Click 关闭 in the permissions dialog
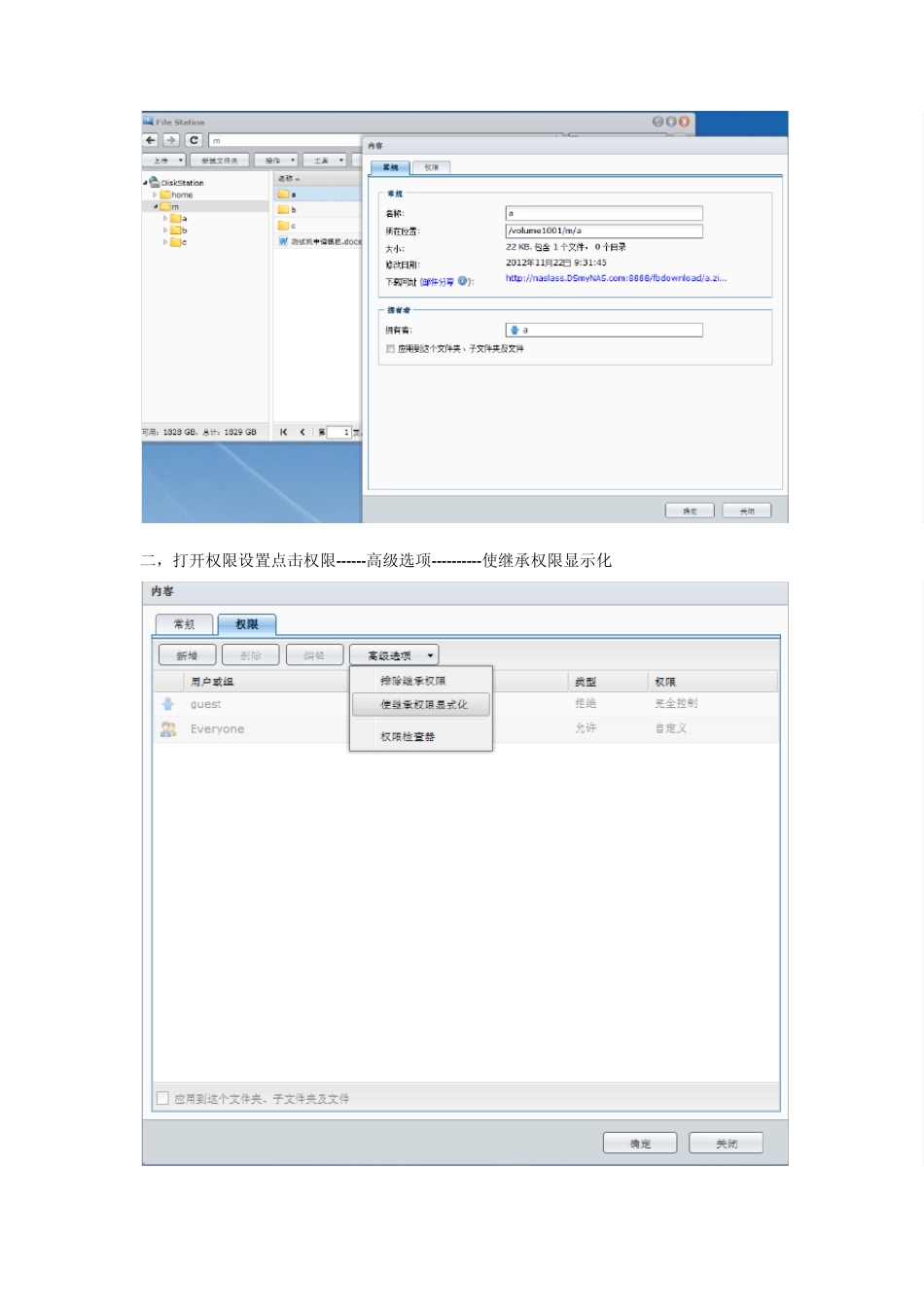Image resolution: width=924 pixels, height=1307 pixels. pos(726,1143)
